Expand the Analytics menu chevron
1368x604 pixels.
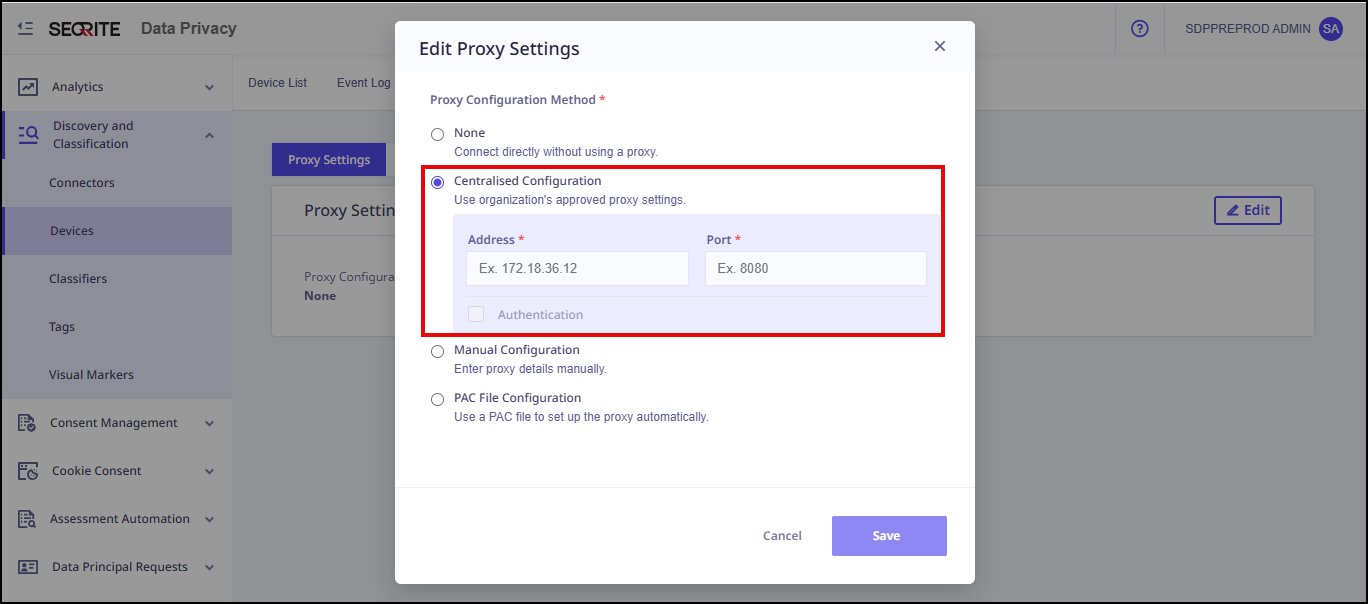(x=209, y=87)
